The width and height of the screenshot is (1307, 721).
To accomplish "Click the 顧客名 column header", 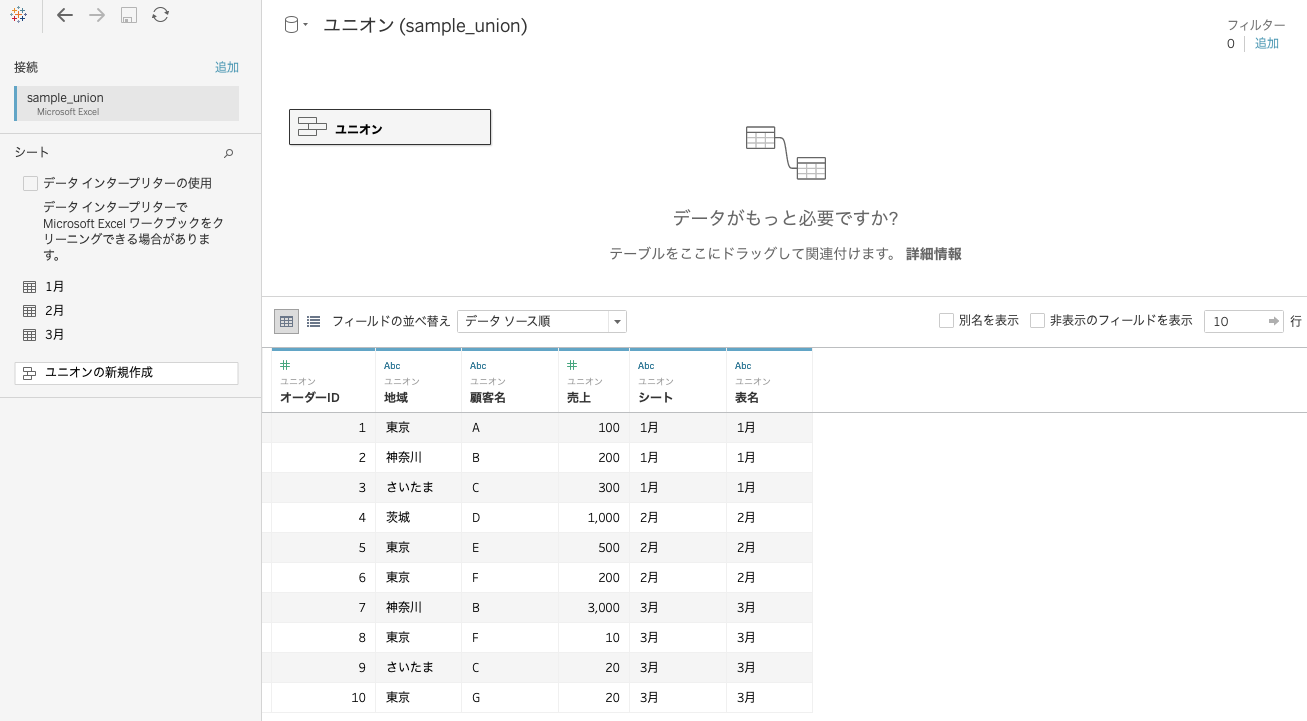I will 510,381.
